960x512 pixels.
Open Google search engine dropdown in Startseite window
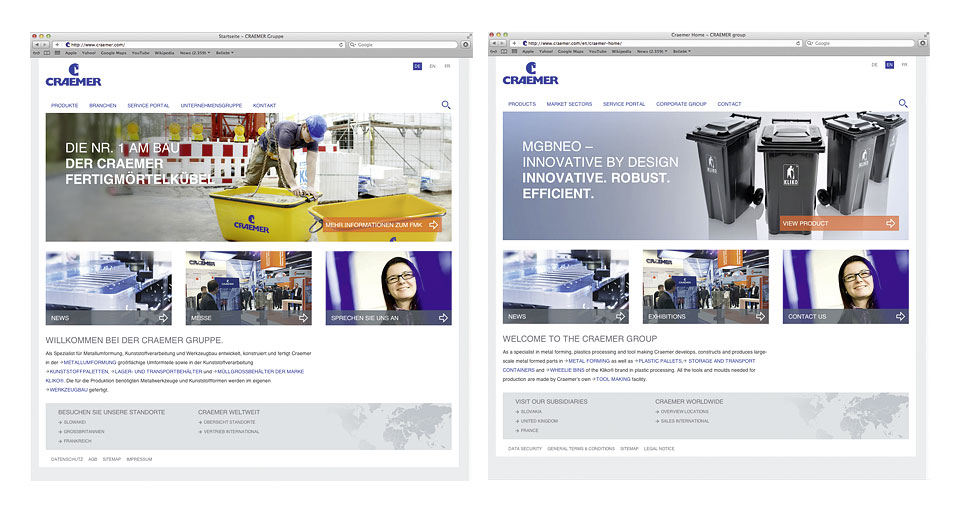click(353, 45)
